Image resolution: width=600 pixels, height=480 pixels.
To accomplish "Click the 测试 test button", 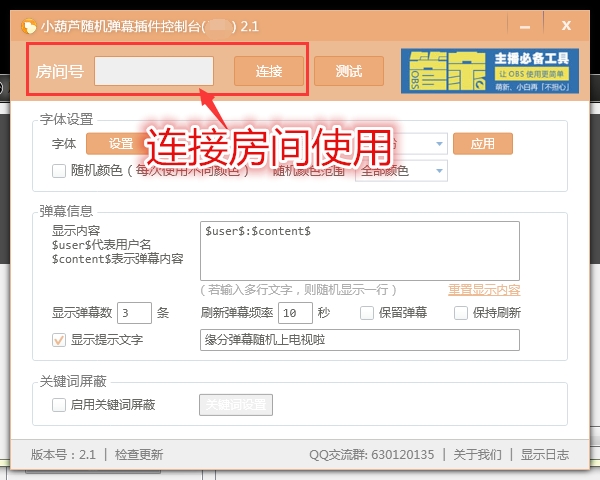I will coord(349,71).
